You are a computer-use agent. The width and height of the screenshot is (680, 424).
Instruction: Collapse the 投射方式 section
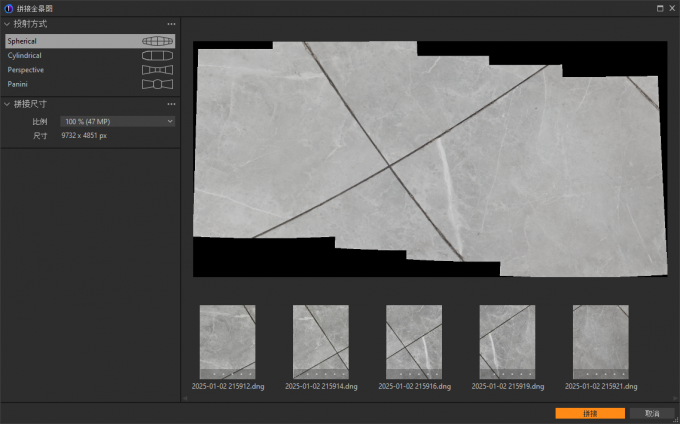[x=7, y=24]
